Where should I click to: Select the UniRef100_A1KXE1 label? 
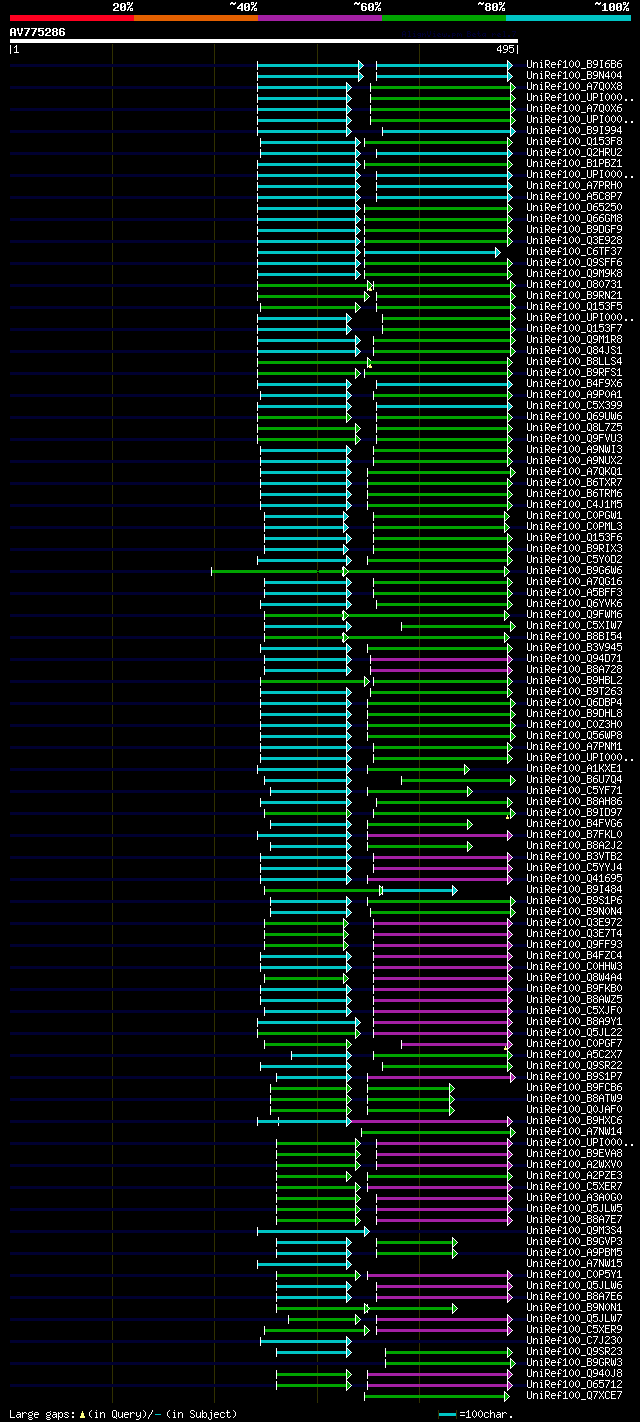pyautogui.click(x=574, y=768)
